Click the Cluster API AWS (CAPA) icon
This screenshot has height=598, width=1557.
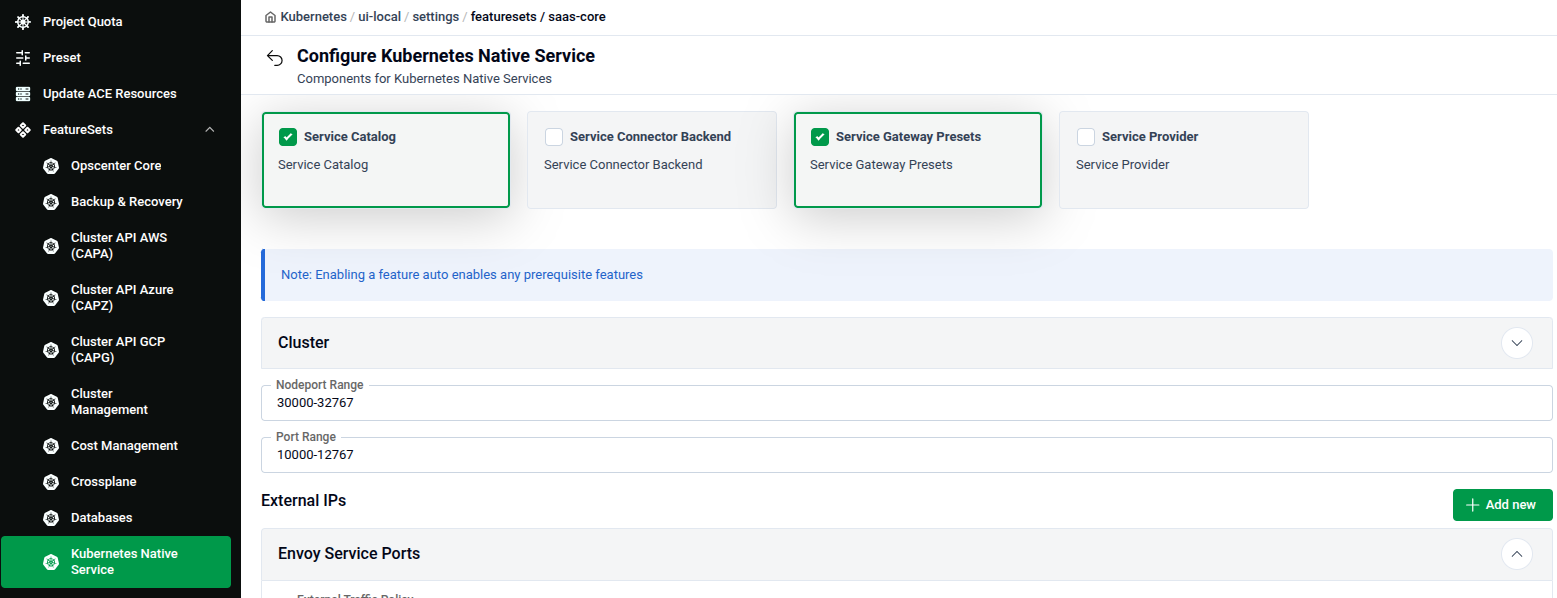pyautogui.click(x=51, y=246)
